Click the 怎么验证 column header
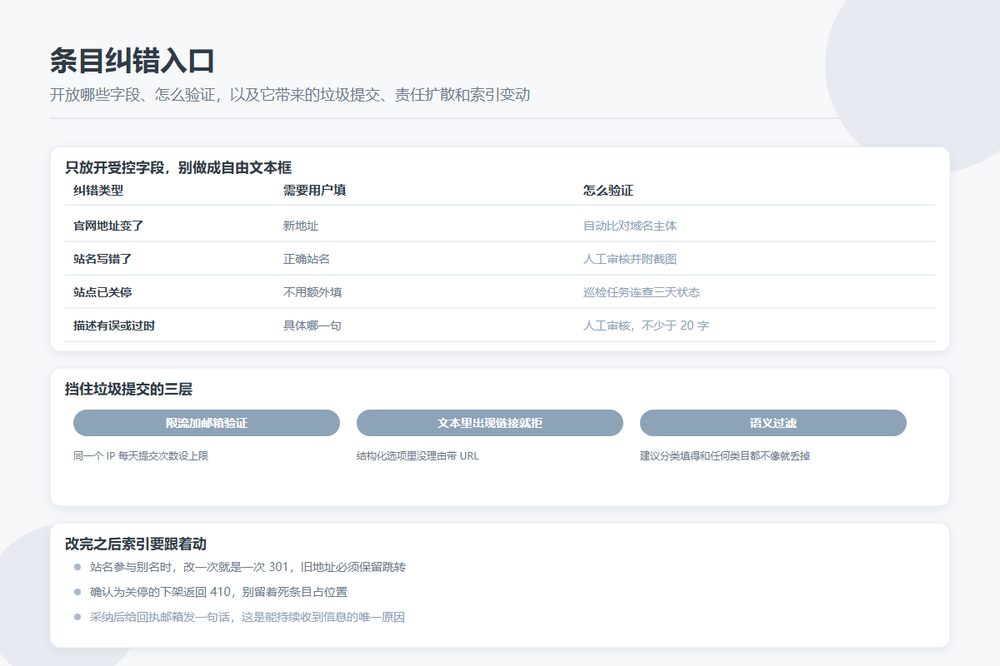This screenshot has height=666, width=1000. click(x=608, y=190)
